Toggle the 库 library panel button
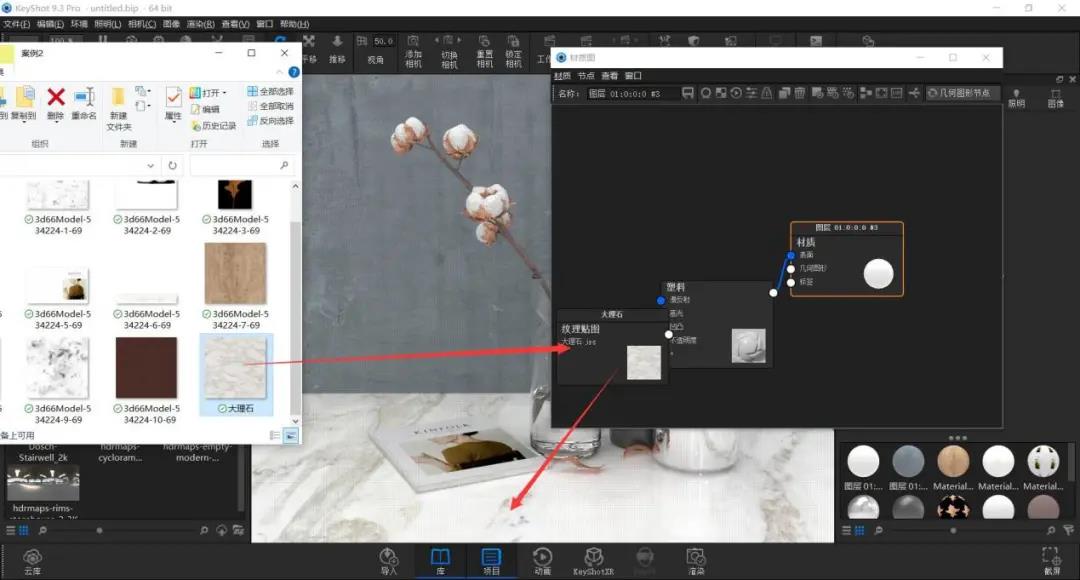1080x580 pixels. pos(440,561)
